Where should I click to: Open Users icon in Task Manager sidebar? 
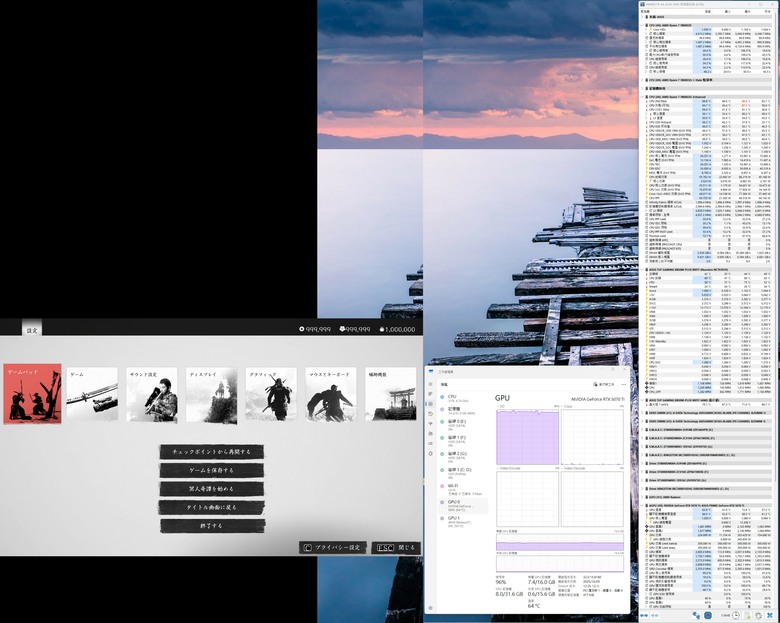430,433
